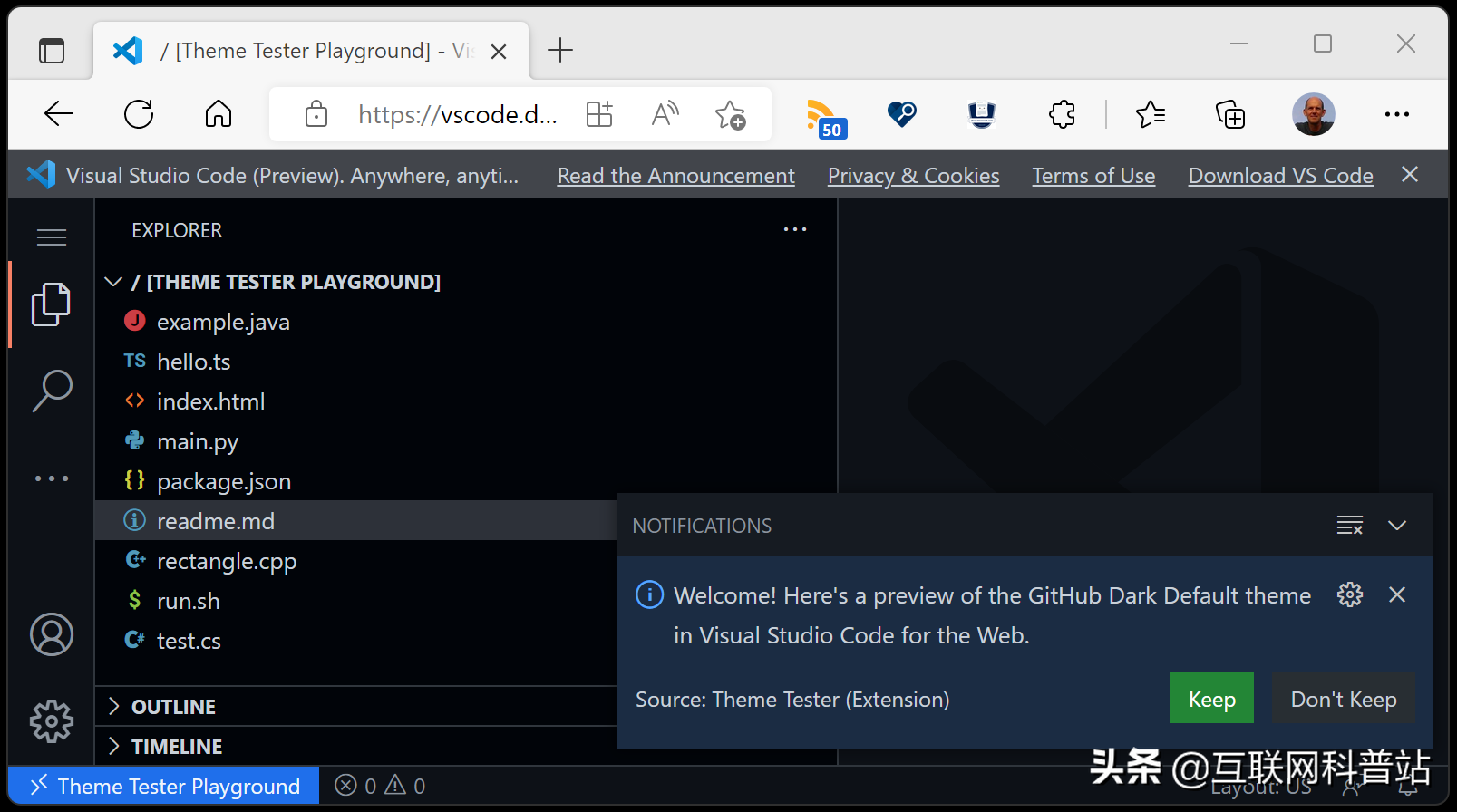The width and height of the screenshot is (1457, 812).
Task: Click the Don't Keep button
Action: click(x=1344, y=699)
